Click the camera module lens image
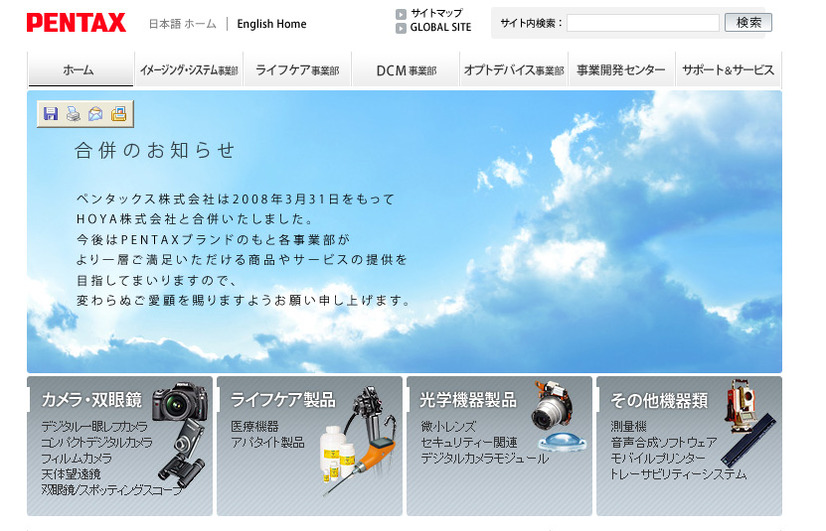The height and width of the screenshot is (531, 826). (552, 405)
